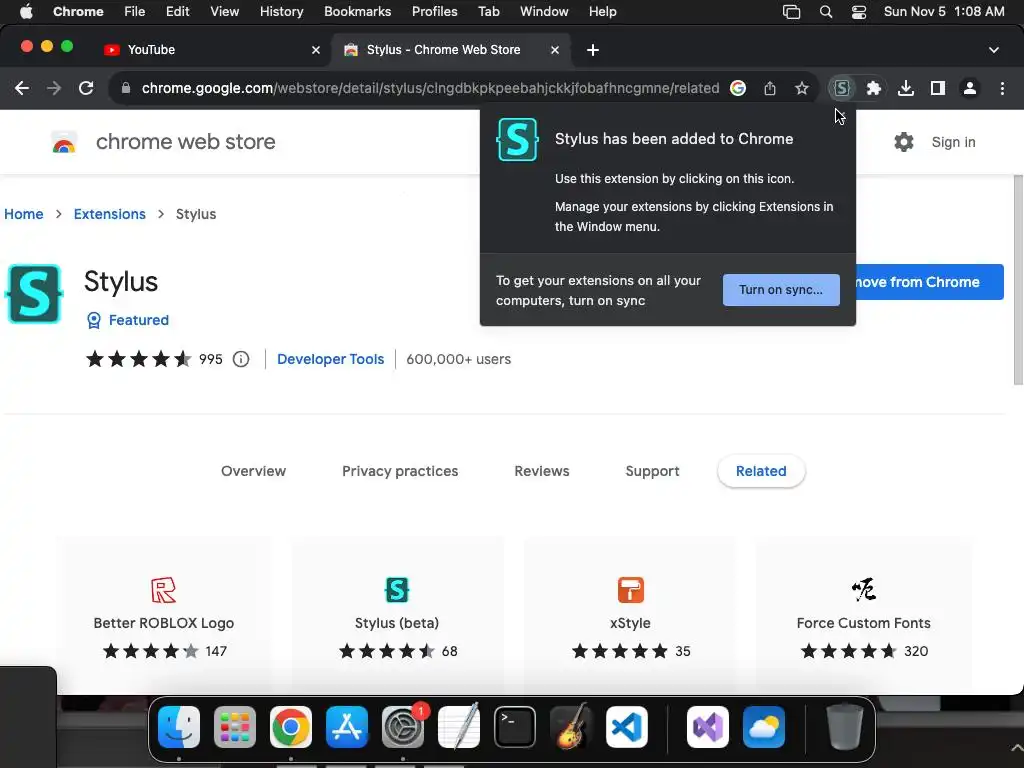Open the xStyle extension card
This screenshot has width=1024, height=768.
click(630, 615)
